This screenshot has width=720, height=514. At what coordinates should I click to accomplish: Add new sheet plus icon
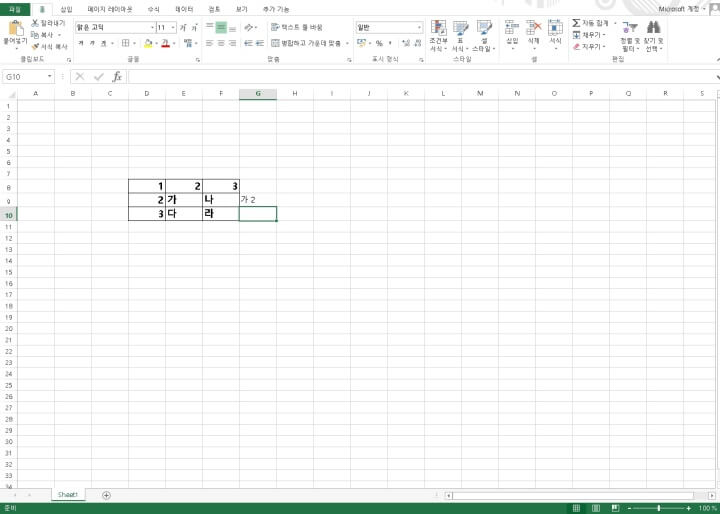pyautogui.click(x=107, y=495)
